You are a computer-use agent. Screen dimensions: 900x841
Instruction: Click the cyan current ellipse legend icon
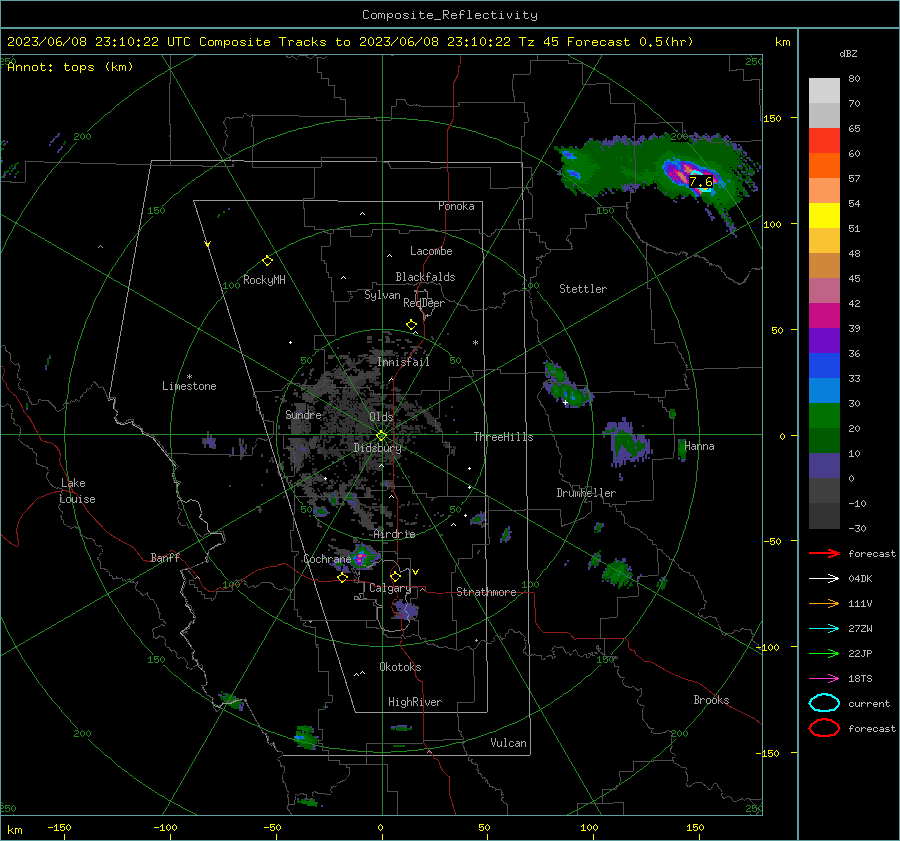[x=824, y=703]
